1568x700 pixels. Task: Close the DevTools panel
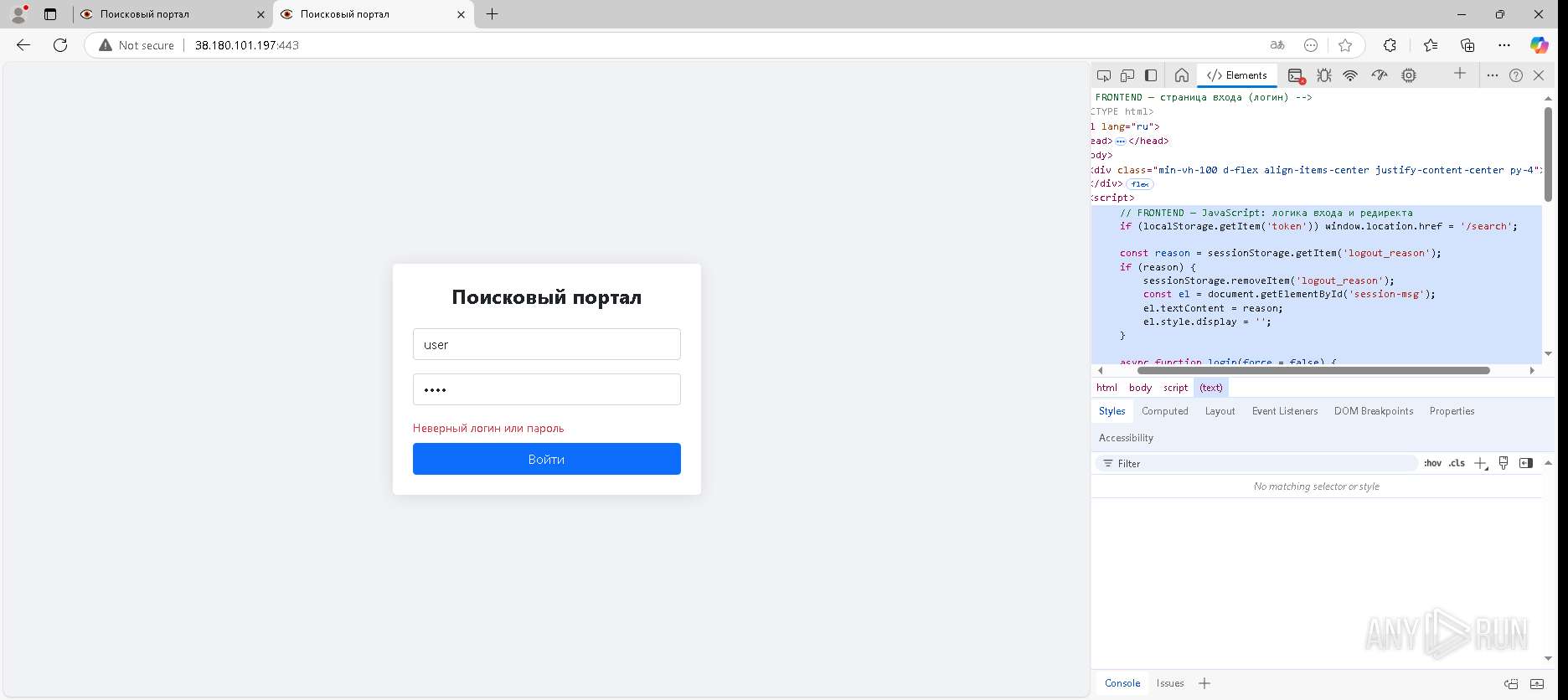click(x=1539, y=75)
